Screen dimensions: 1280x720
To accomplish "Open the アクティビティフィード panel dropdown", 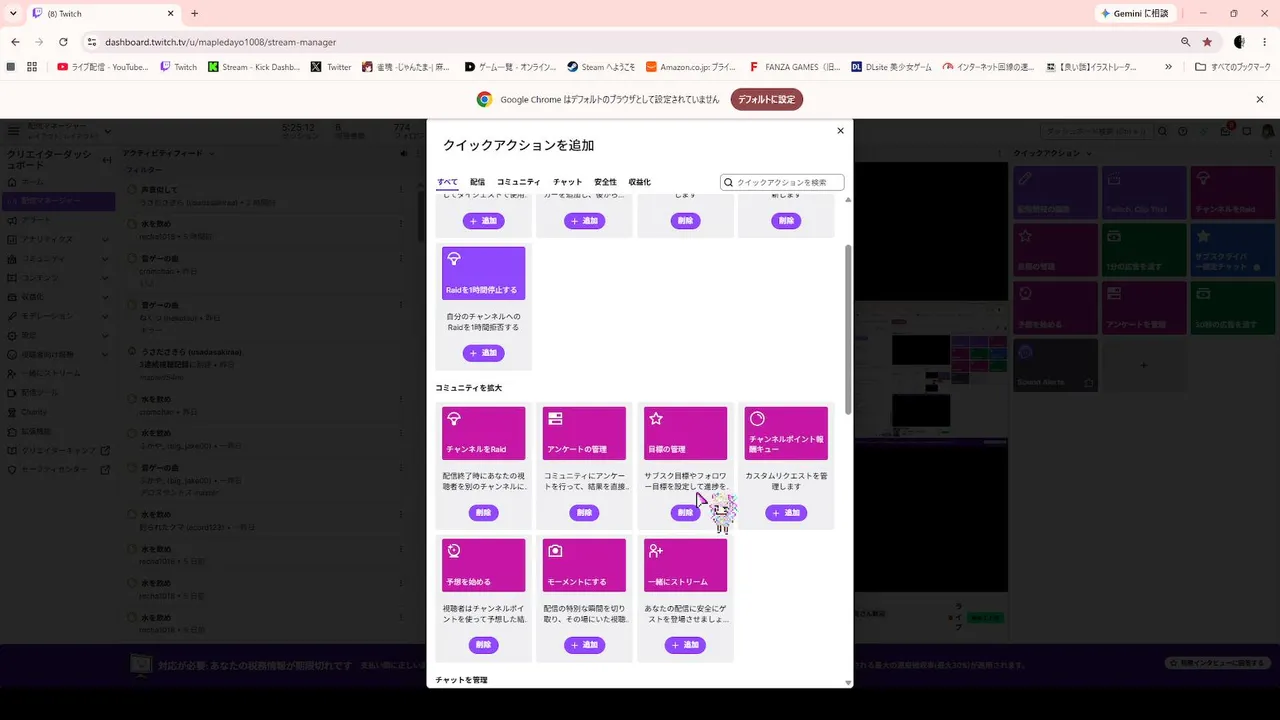I will click(x=211, y=153).
